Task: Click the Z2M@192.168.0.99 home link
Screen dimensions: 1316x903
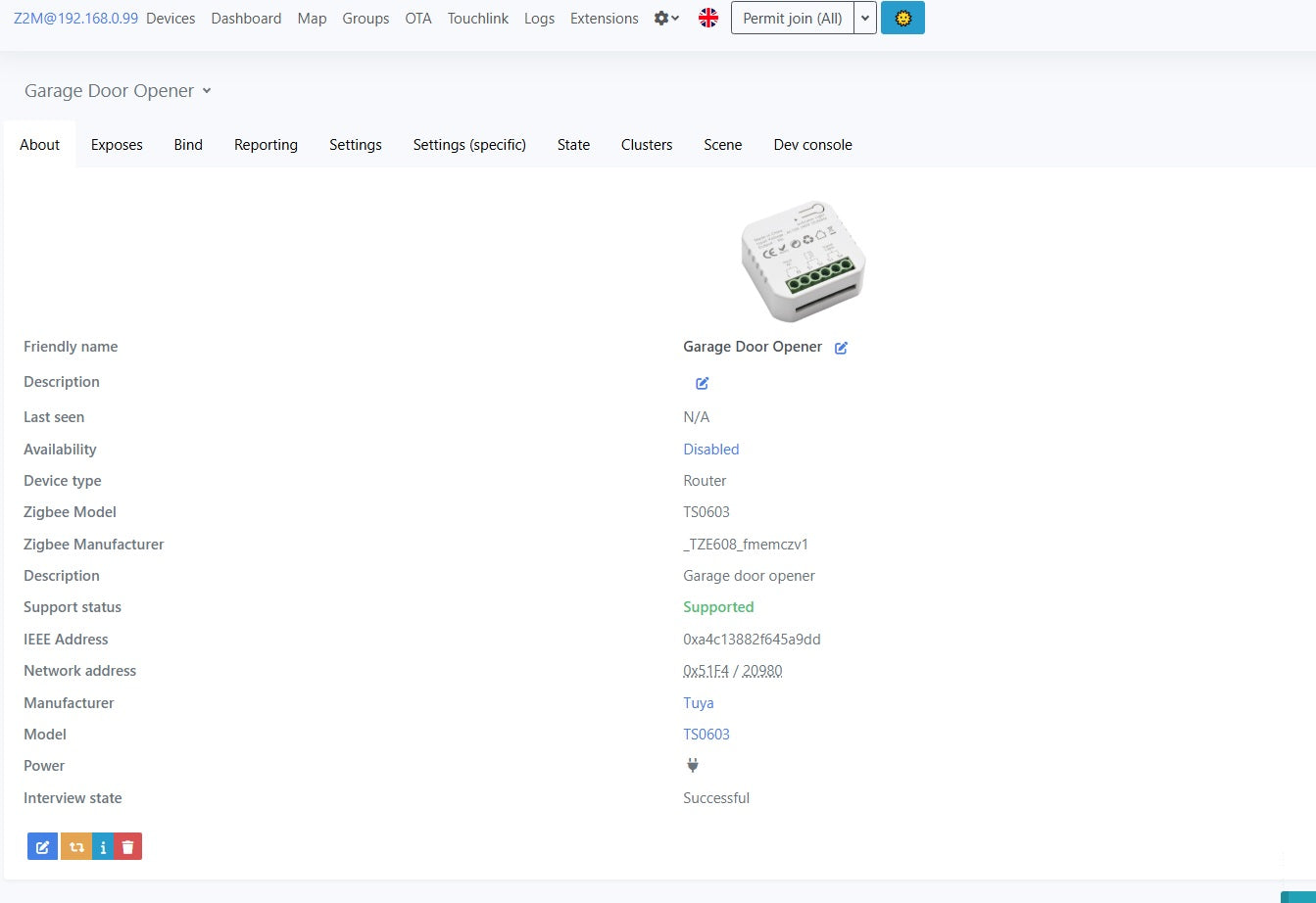Action: click(x=74, y=18)
